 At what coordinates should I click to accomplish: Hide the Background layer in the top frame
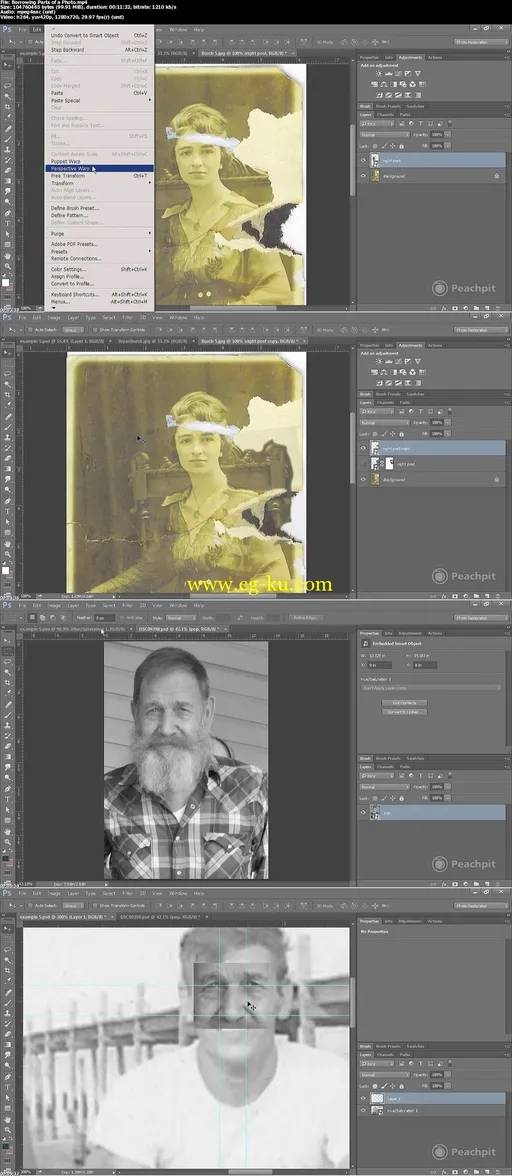364,176
